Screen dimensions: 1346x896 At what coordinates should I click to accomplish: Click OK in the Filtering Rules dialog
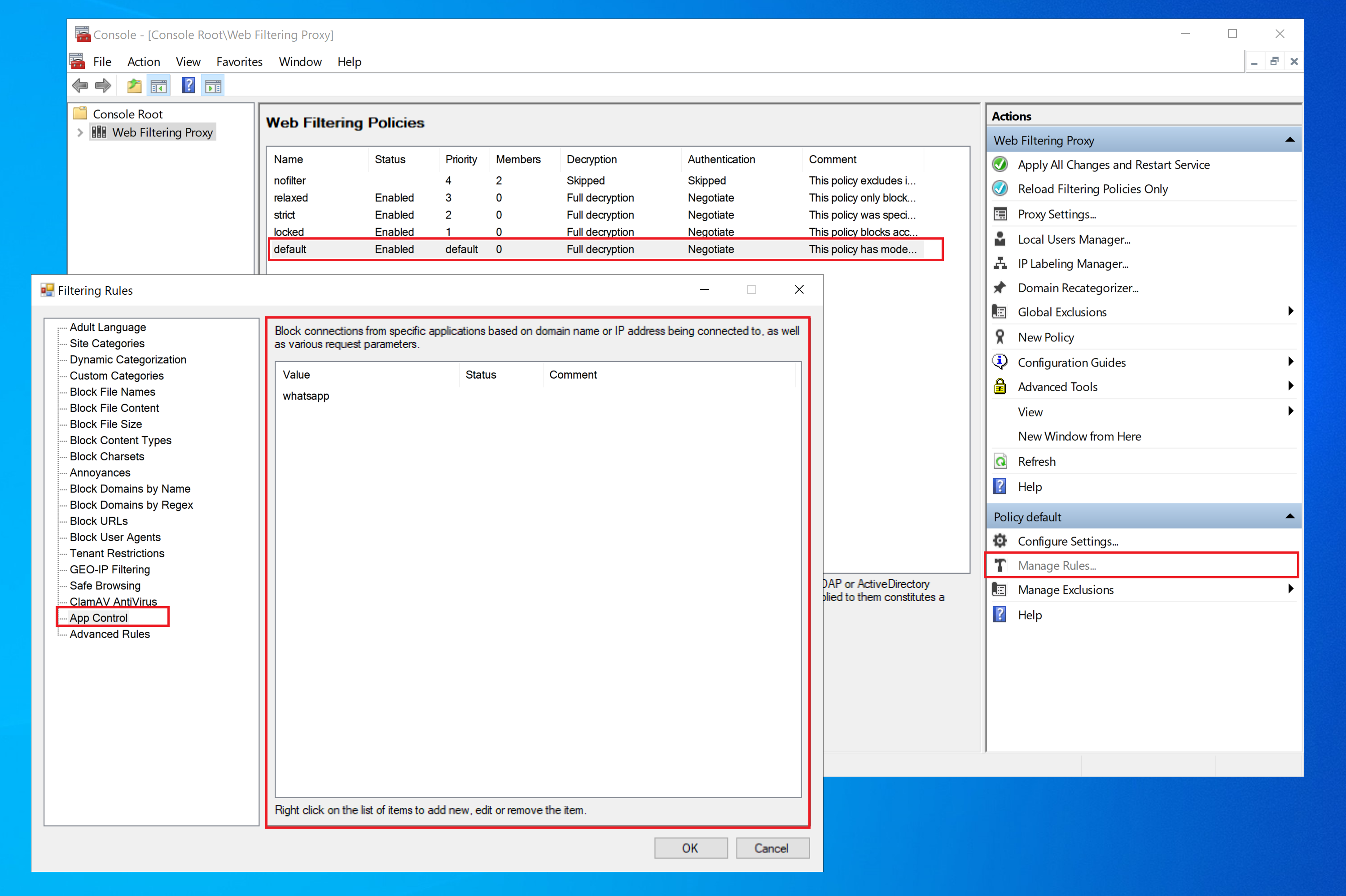coord(690,848)
